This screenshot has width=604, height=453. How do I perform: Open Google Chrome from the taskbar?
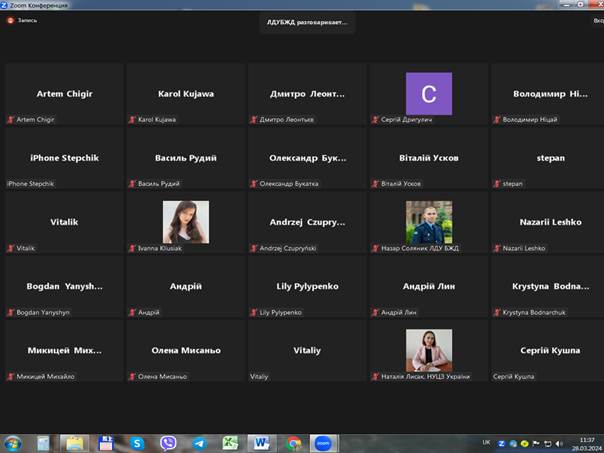tap(293, 443)
